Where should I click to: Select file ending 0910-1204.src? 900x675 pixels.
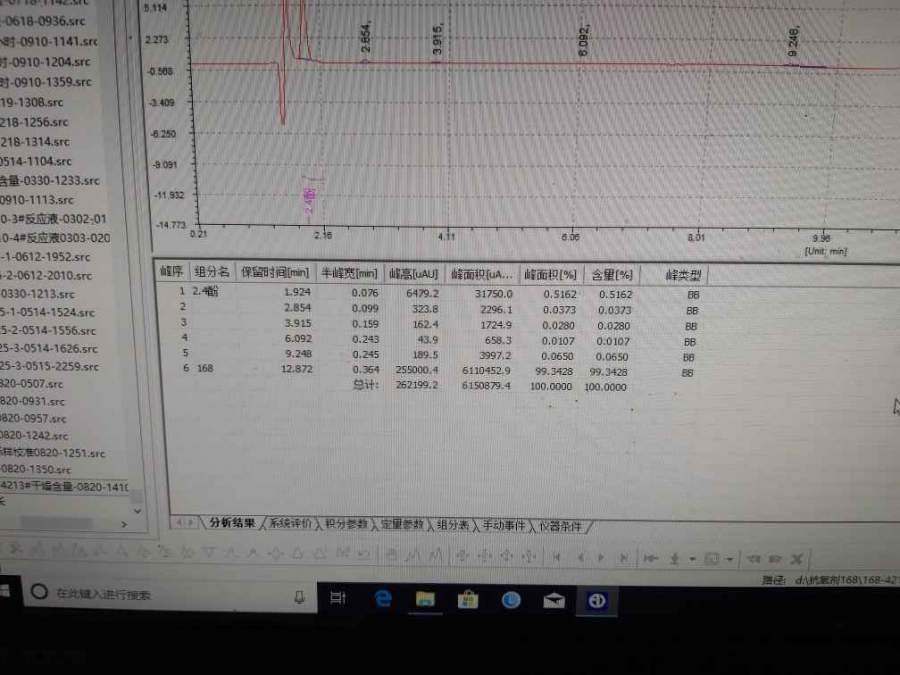click(45, 61)
